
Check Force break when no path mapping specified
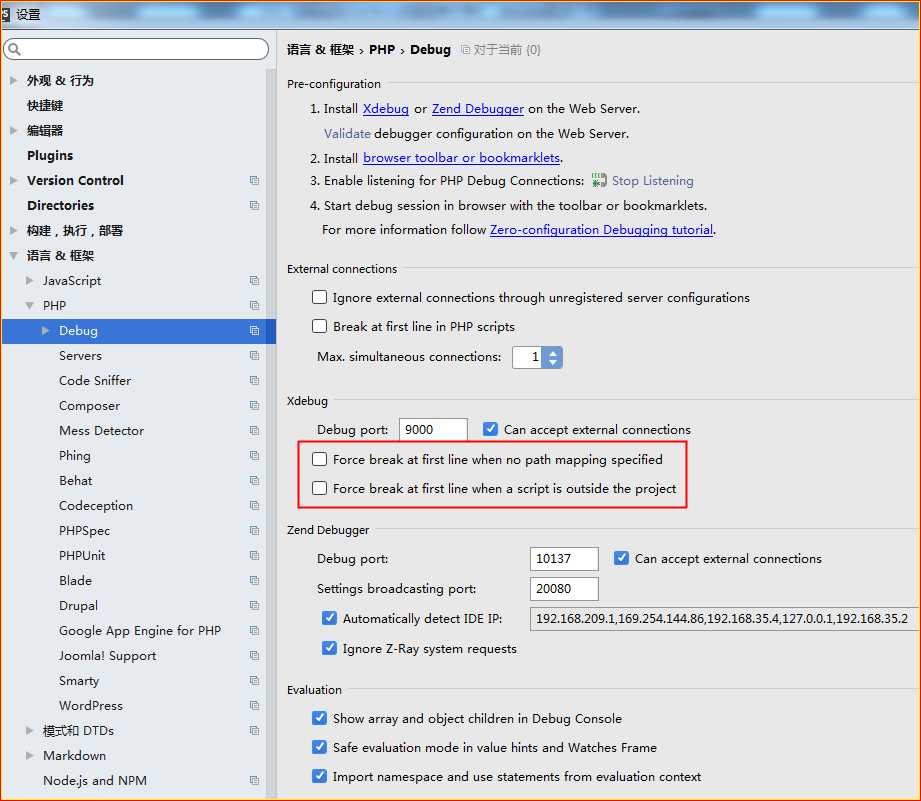320,459
